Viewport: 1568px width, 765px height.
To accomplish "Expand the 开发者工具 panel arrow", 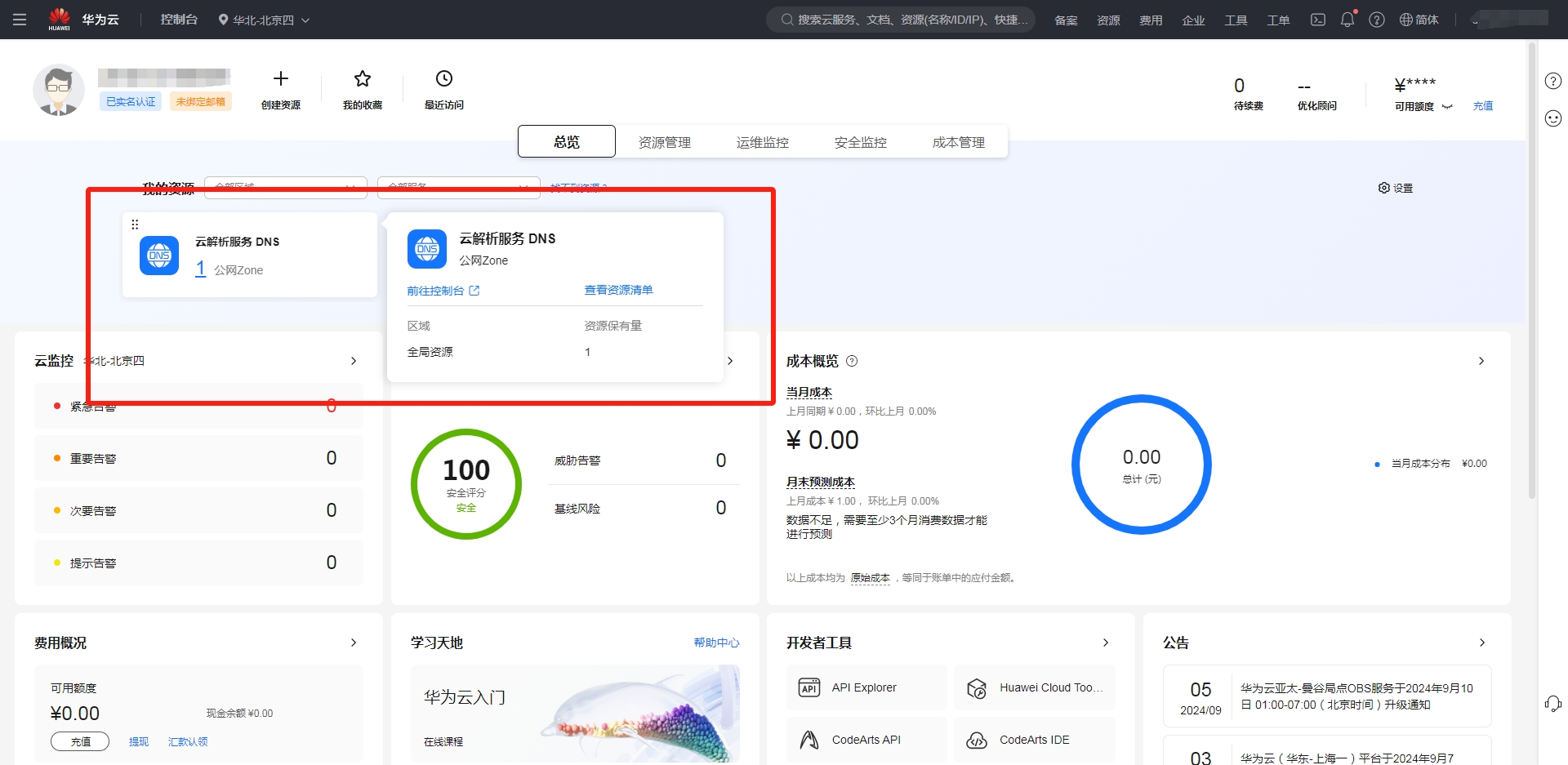I will pyautogui.click(x=1106, y=643).
